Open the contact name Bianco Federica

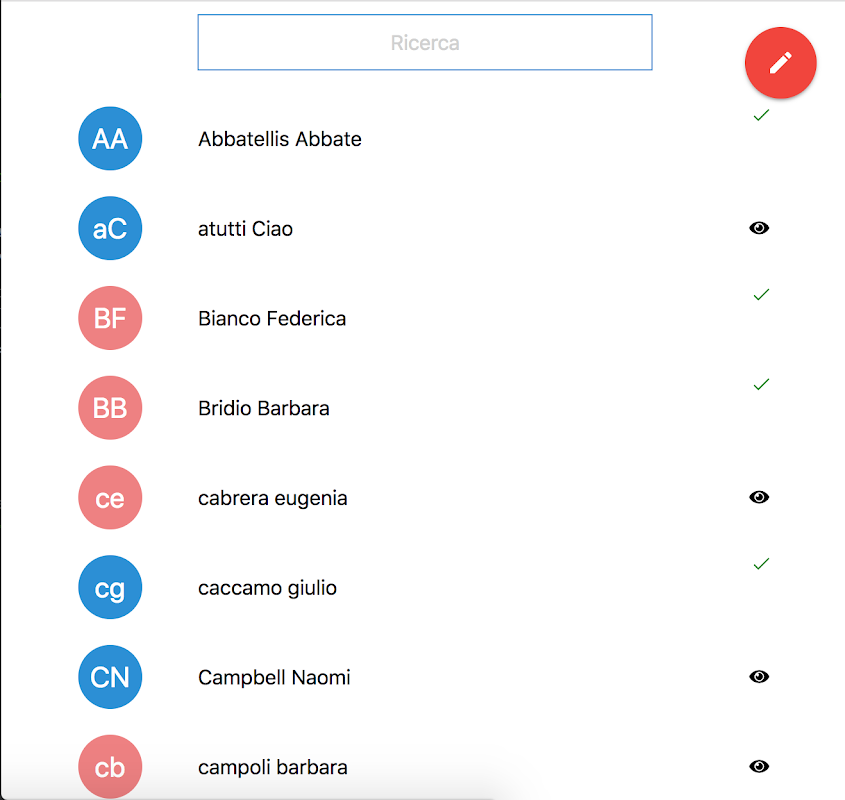pyautogui.click(x=272, y=319)
